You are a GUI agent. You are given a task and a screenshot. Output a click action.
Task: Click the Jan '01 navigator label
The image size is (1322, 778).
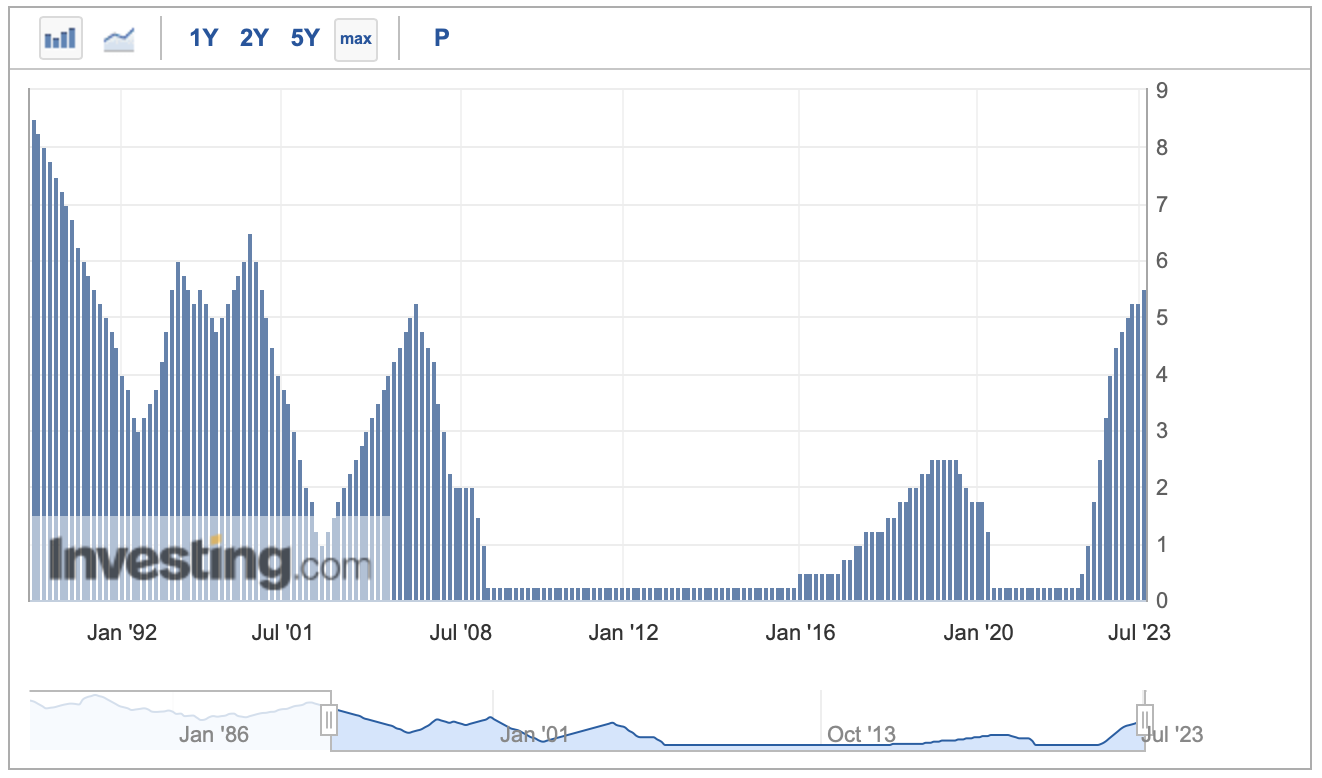pyautogui.click(x=534, y=735)
